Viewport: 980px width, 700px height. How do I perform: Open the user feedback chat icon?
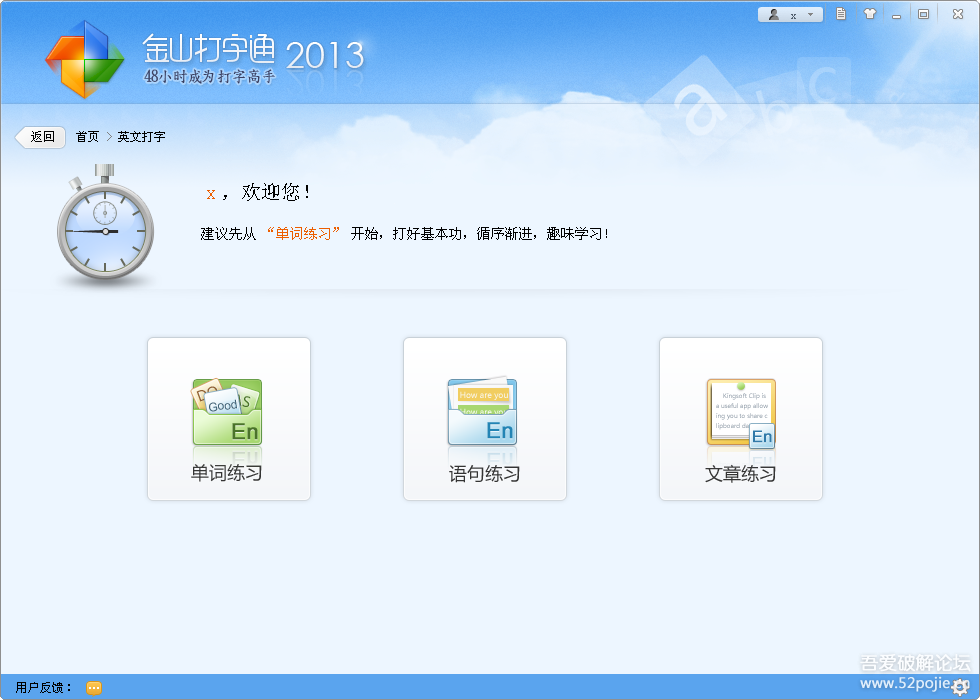(x=94, y=688)
